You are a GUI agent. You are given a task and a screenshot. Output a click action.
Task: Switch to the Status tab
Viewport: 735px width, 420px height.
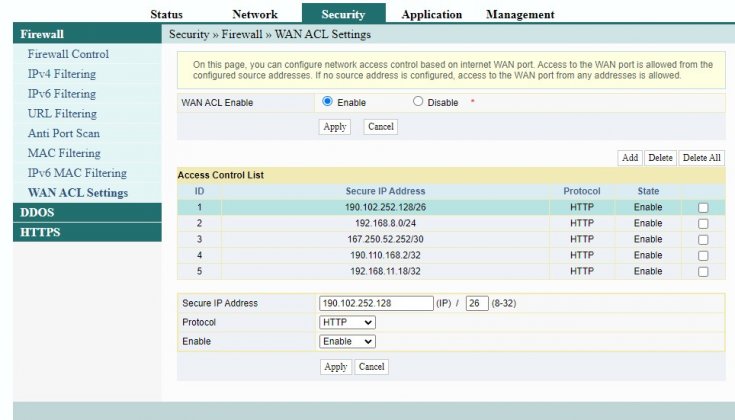(x=168, y=14)
